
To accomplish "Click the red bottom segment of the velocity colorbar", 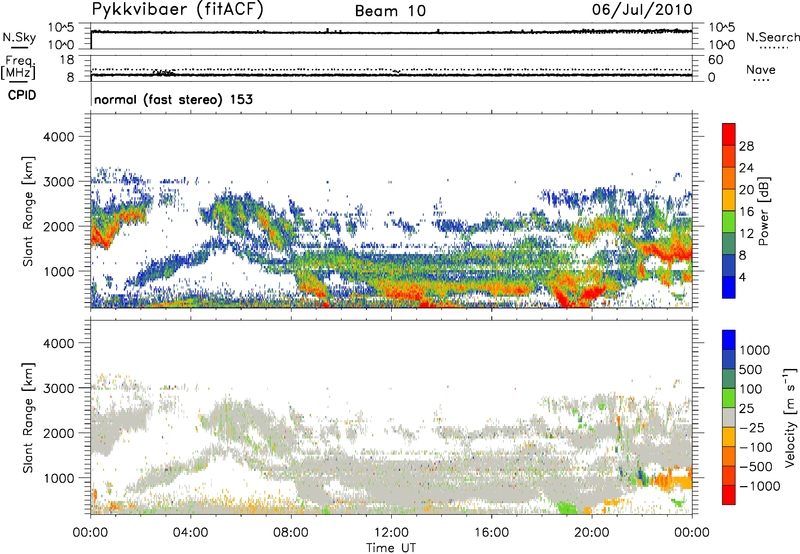I will tap(729, 495).
